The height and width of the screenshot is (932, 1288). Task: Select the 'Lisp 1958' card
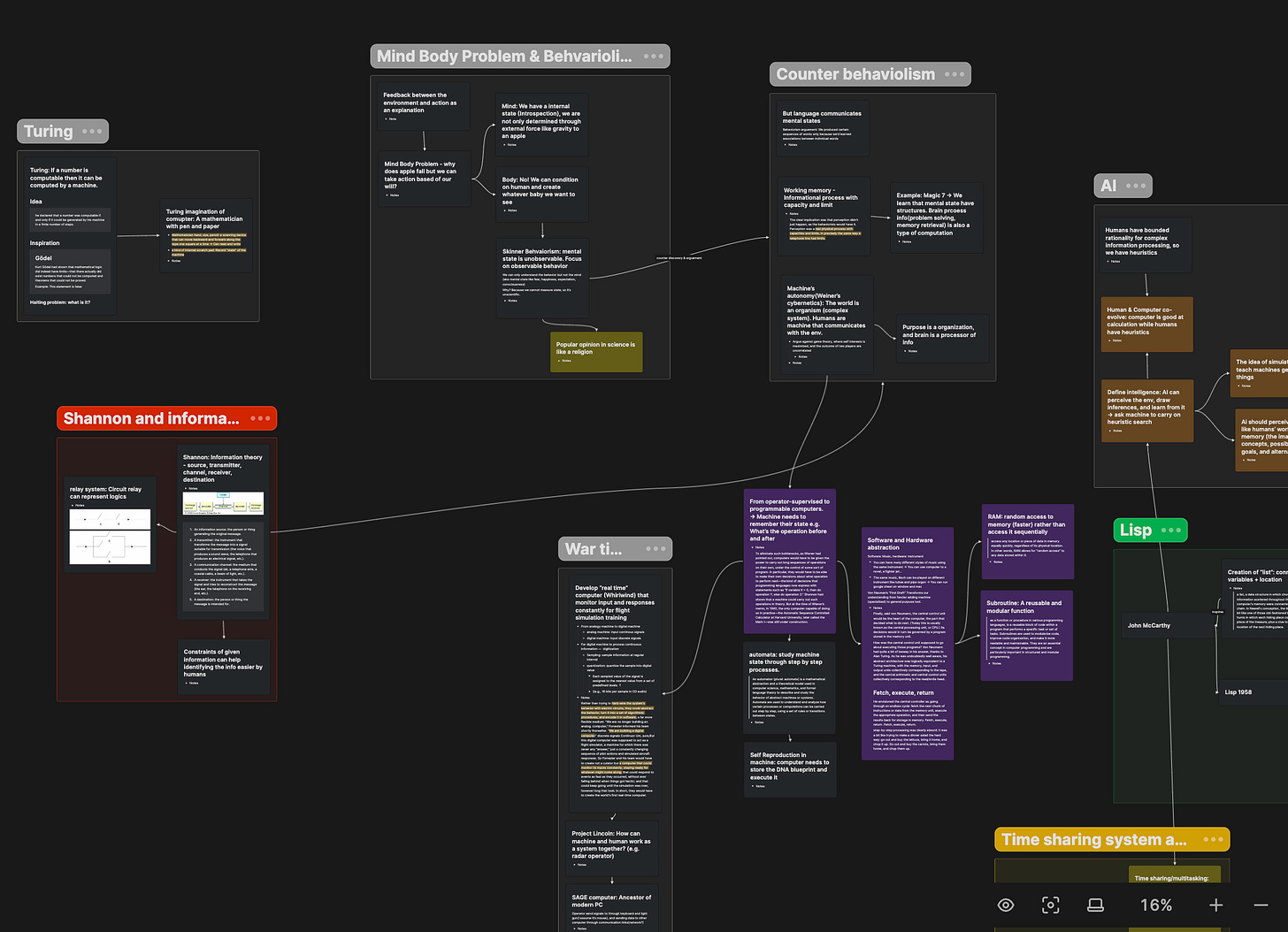coord(1253,692)
